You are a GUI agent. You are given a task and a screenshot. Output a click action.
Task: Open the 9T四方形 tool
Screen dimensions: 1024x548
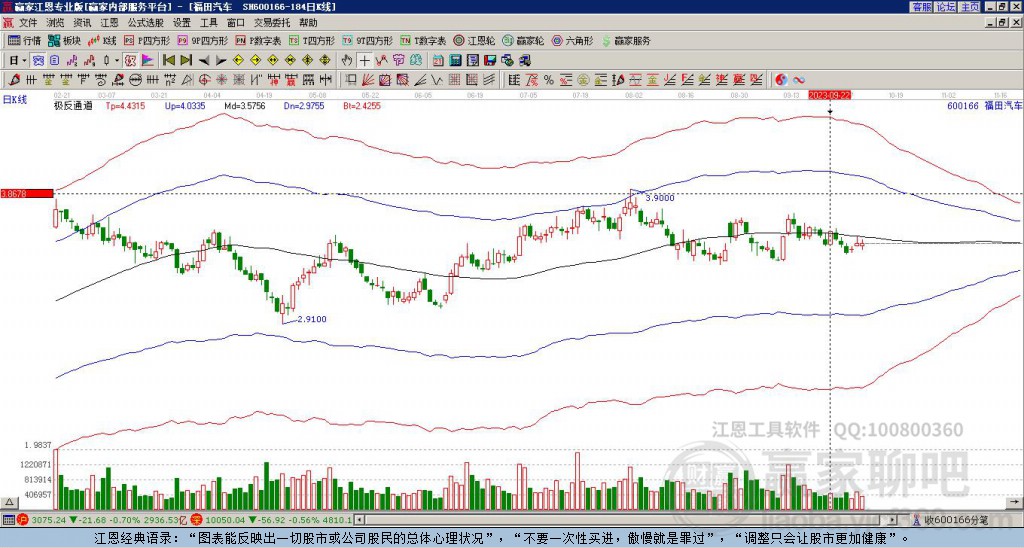(x=368, y=40)
